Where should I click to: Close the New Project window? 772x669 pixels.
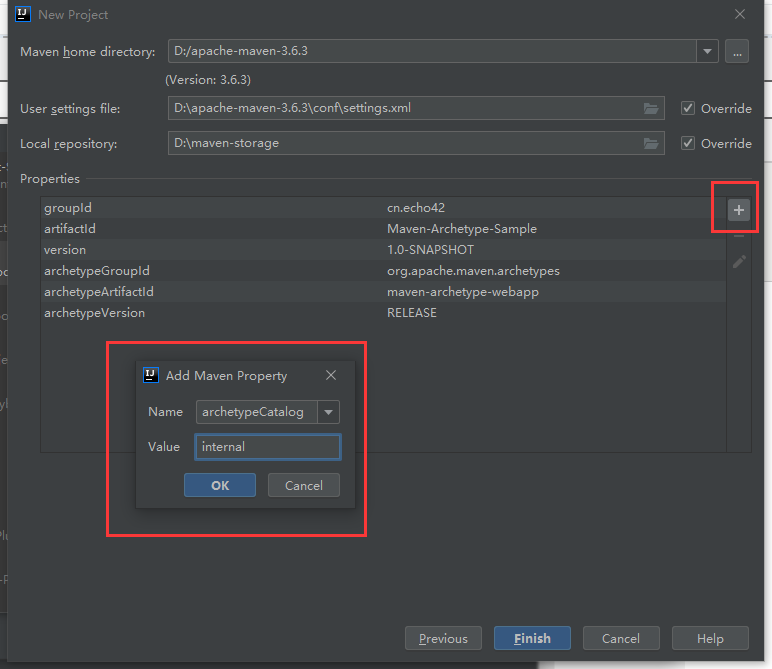click(x=740, y=15)
